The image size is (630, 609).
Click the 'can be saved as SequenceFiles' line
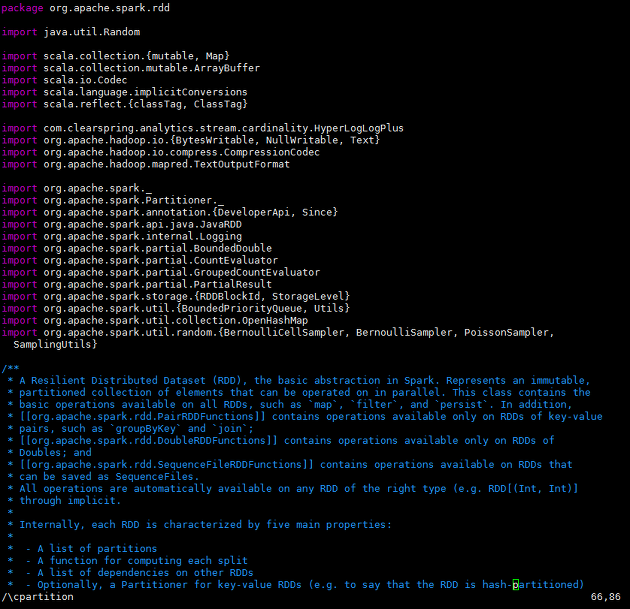click(103, 478)
